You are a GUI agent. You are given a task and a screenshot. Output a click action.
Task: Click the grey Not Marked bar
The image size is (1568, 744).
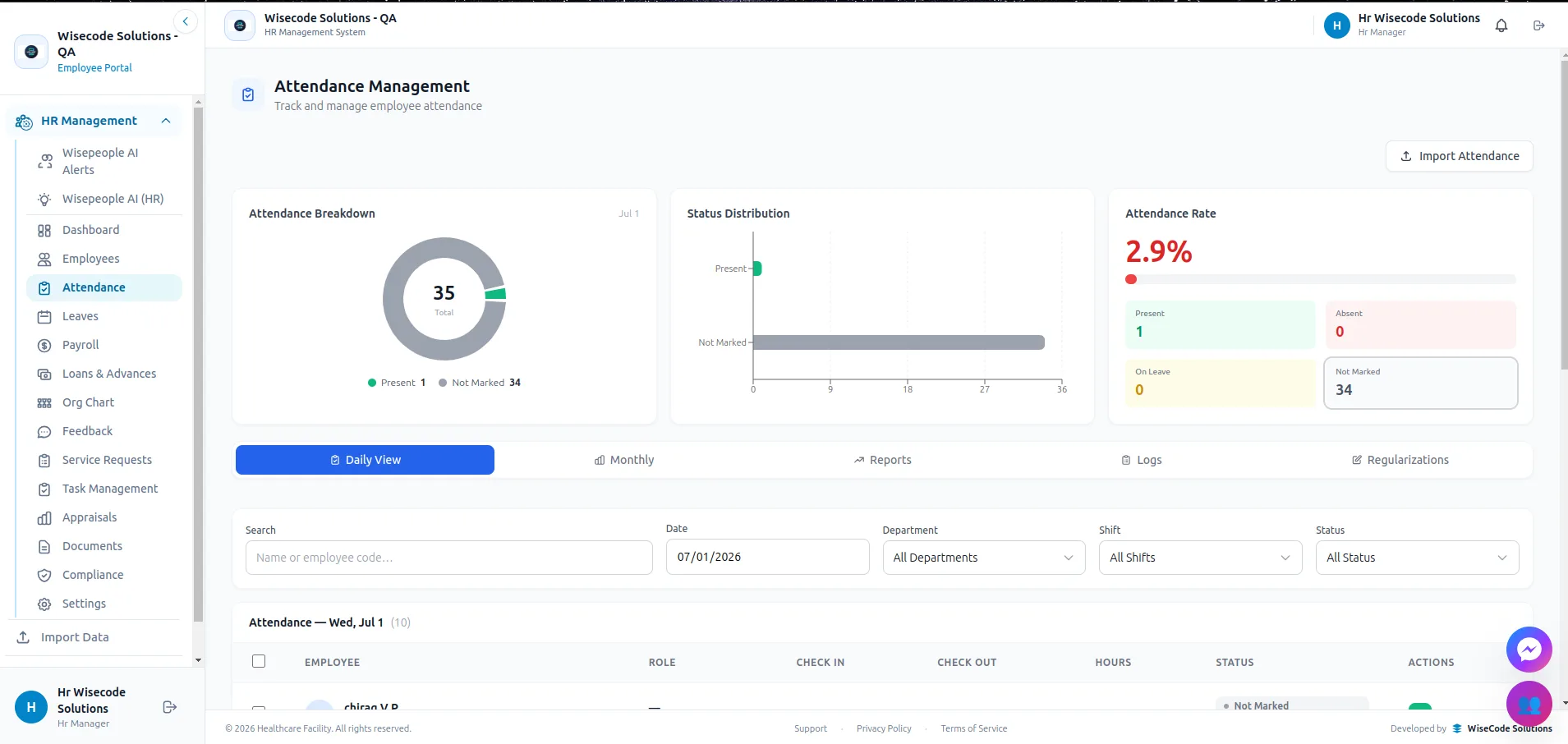899,342
